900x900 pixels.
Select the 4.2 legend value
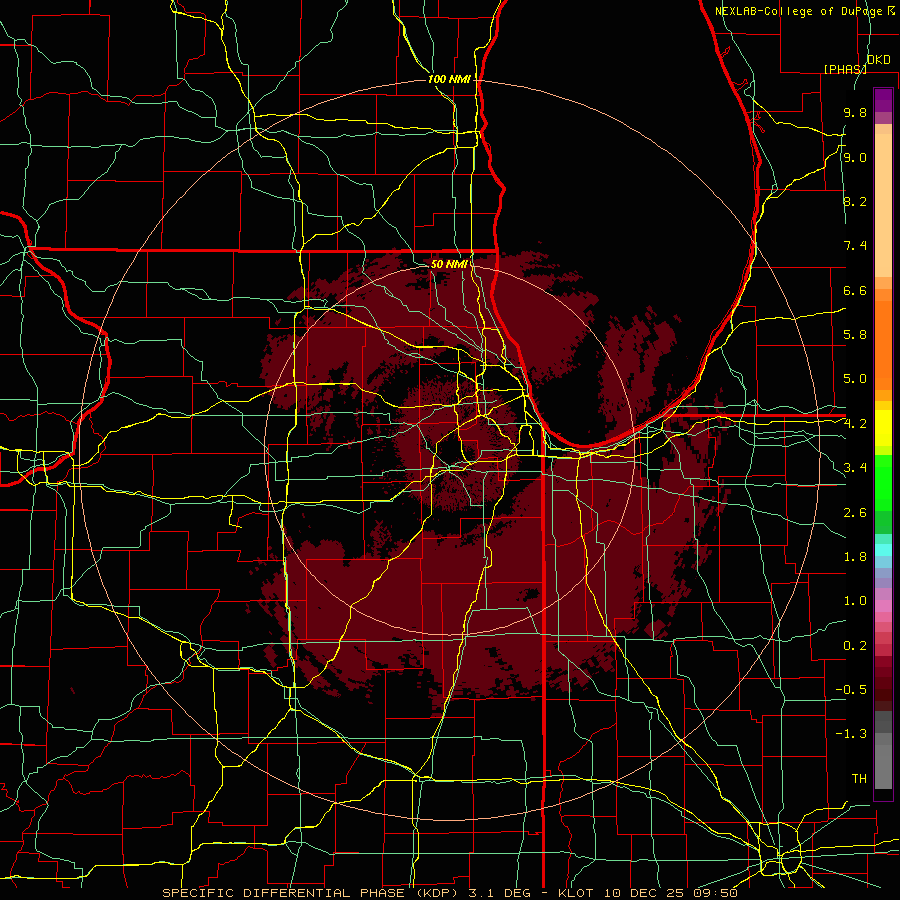[855, 424]
